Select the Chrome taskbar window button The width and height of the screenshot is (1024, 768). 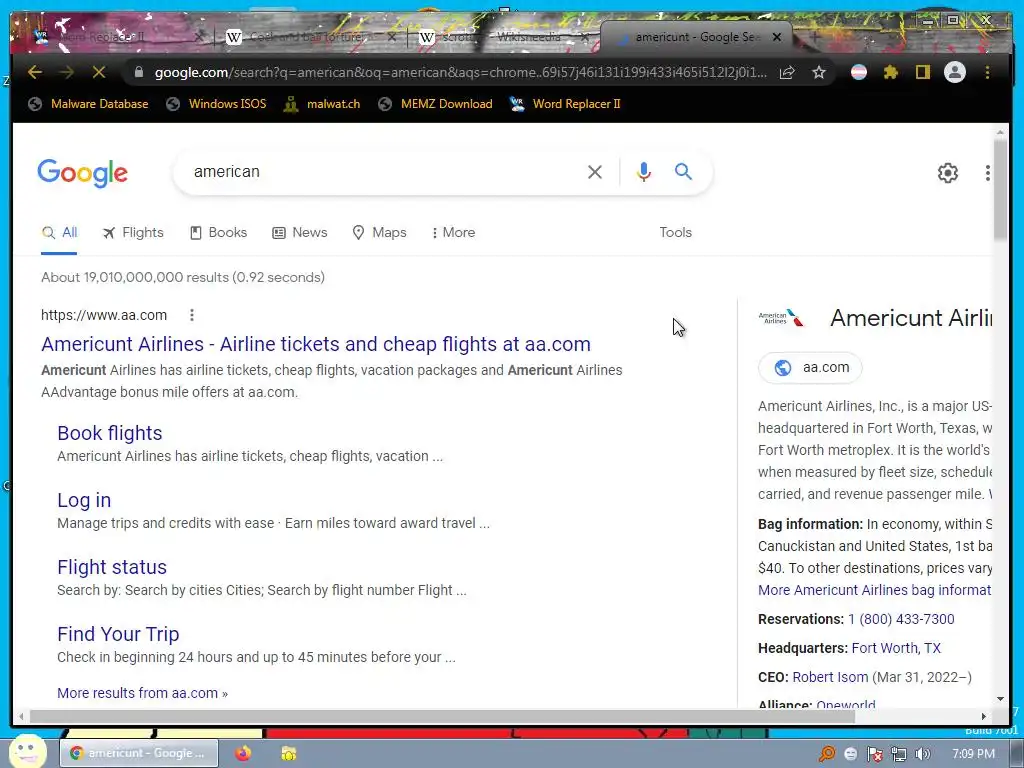pos(138,753)
